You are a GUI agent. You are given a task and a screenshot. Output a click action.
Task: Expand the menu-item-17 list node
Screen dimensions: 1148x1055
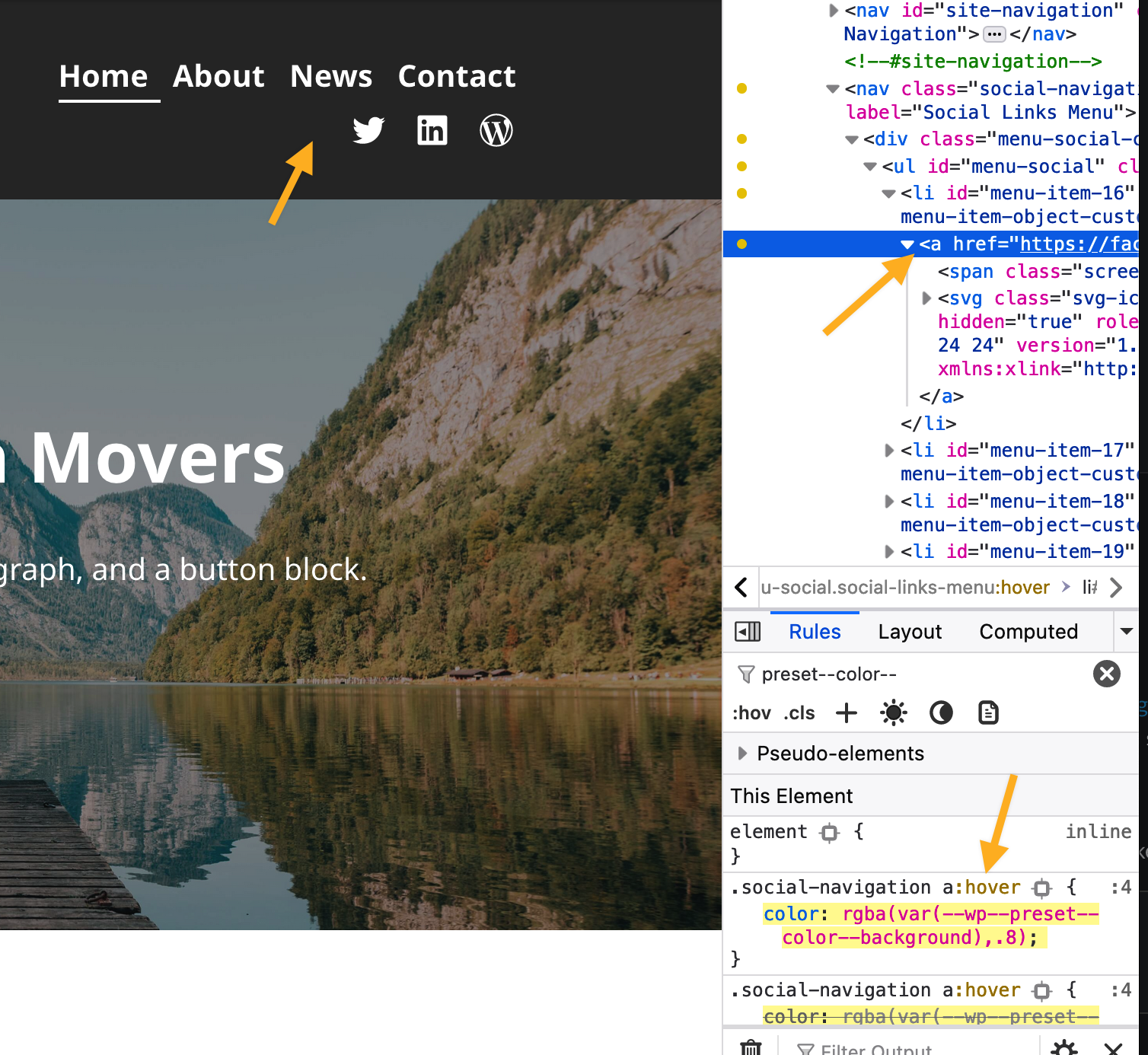(889, 450)
